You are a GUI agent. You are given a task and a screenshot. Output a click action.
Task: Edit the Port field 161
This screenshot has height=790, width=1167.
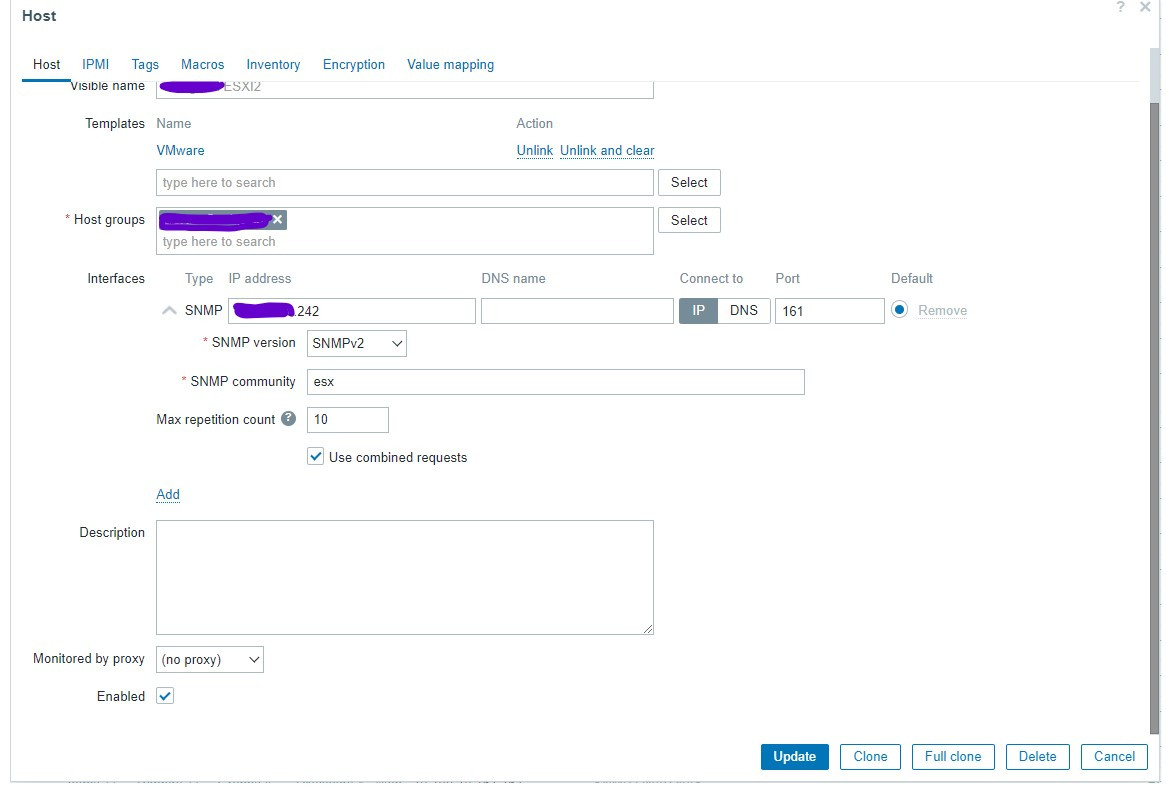[x=830, y=311]
